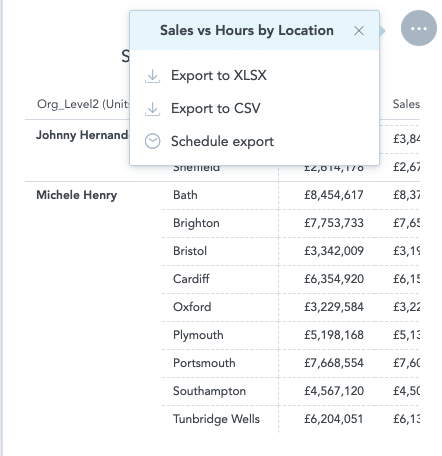
Task: Click the Org_Level2 column header
Action: click(83, 104)
